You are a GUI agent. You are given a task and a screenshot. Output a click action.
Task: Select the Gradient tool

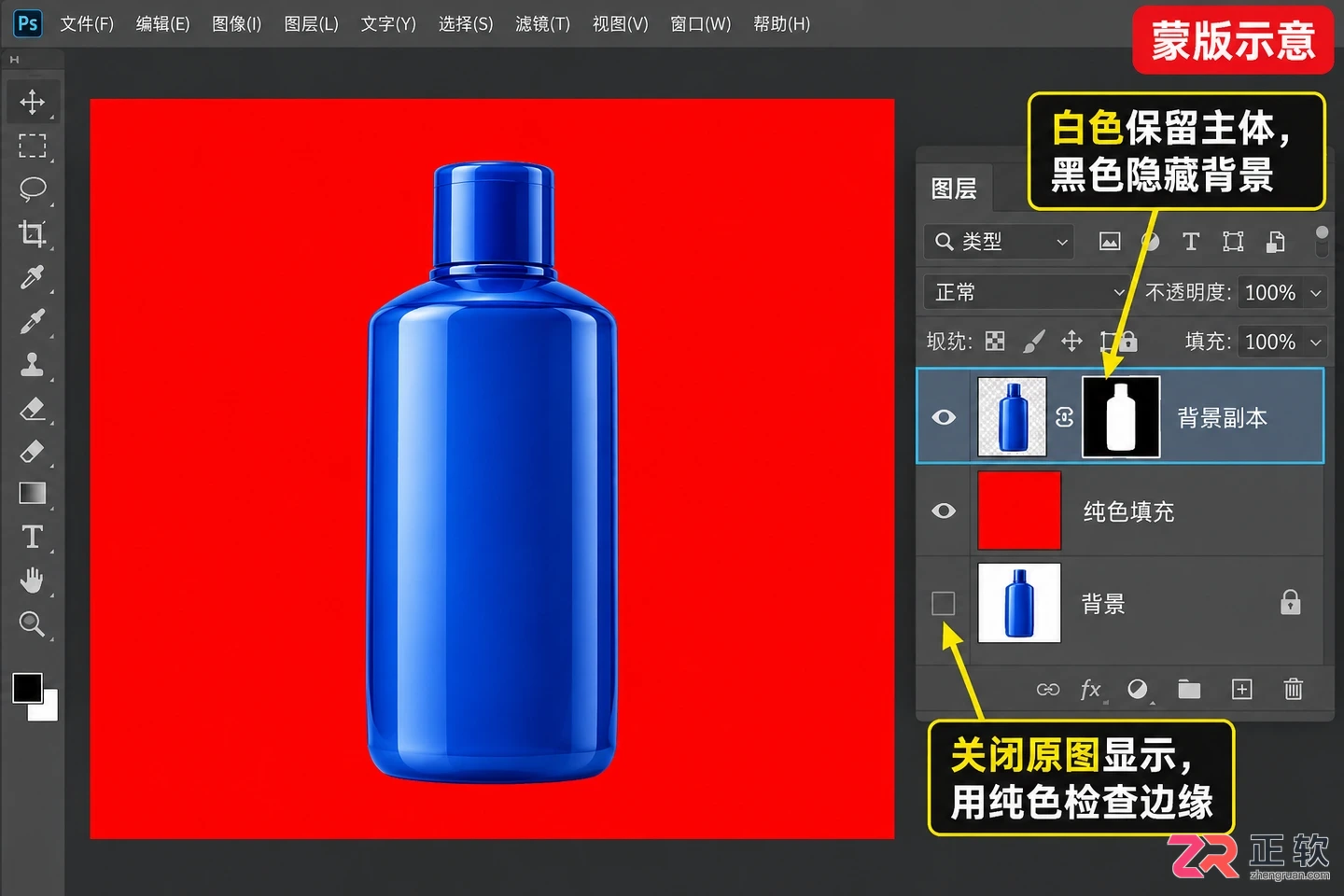click(33, 493)
